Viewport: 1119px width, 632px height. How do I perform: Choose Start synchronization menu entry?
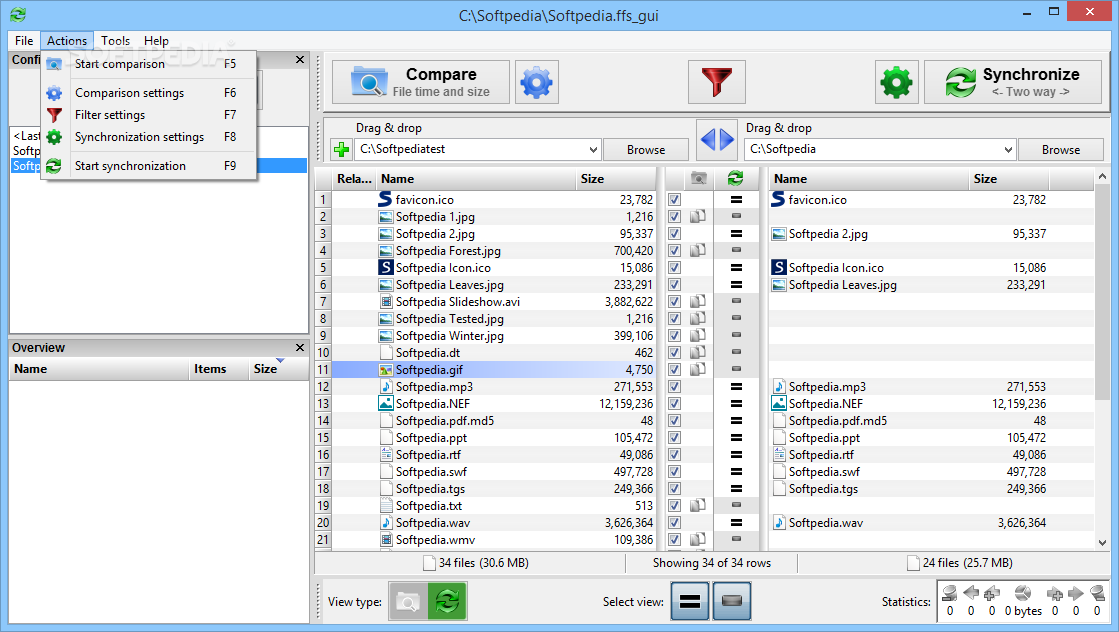[149, 165]
